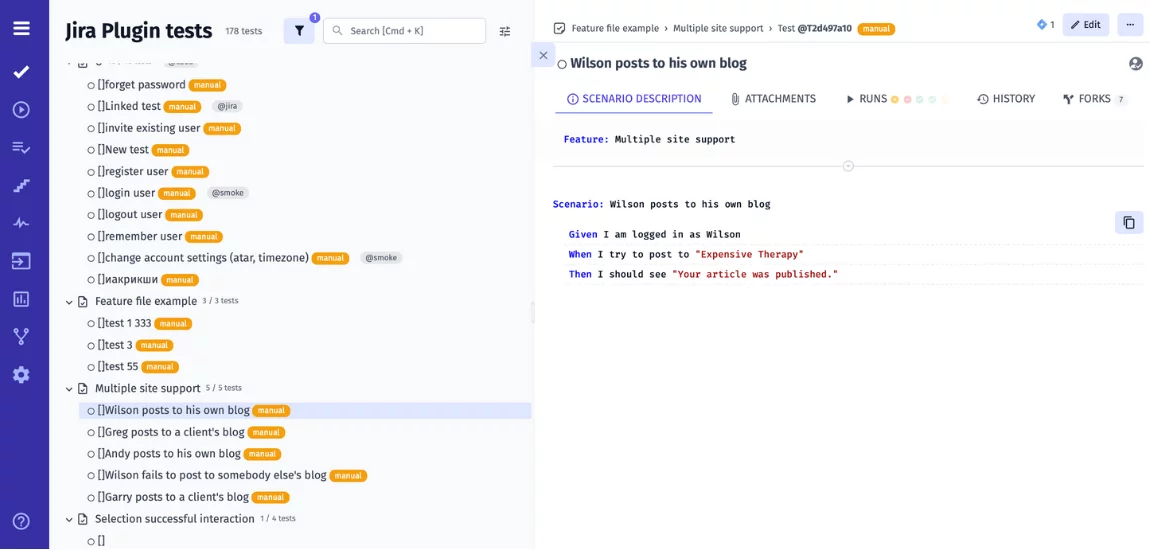1150x550 pixels.
Task: Switch to the History tab
Action: 1005,99
